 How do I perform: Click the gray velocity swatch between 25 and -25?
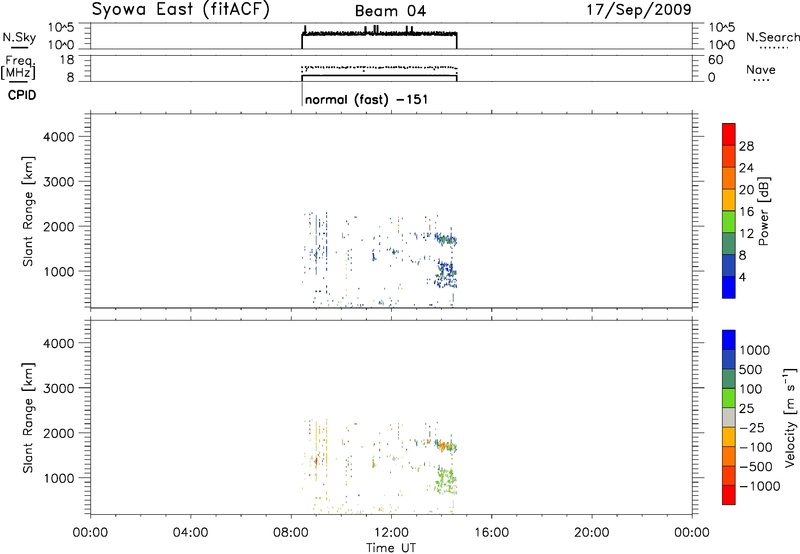tap(729, 417)
